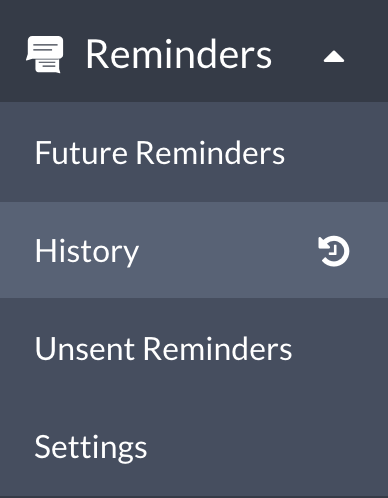Screen dimensions: 388x498
Task: Open the Future Reminders page
Action: click(x=194, y=152)
